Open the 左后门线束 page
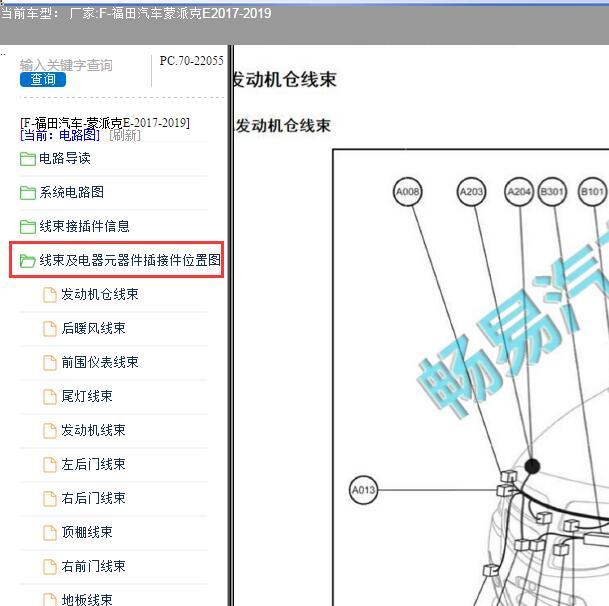This screenshot has height=606, width=609. click(93, 465)
